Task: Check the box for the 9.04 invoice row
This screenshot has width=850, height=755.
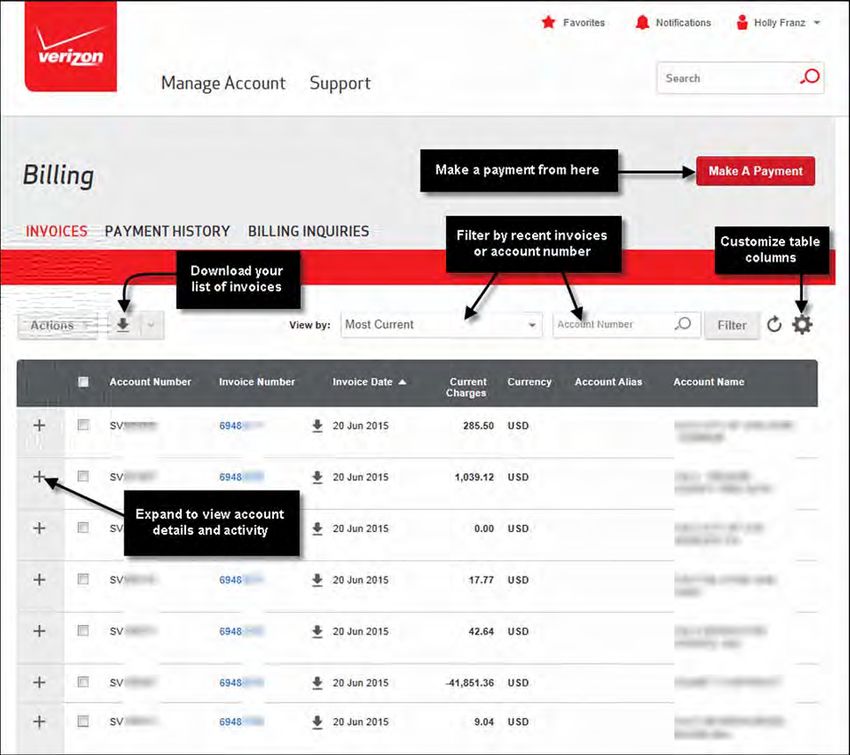Action: coord(83,721)
